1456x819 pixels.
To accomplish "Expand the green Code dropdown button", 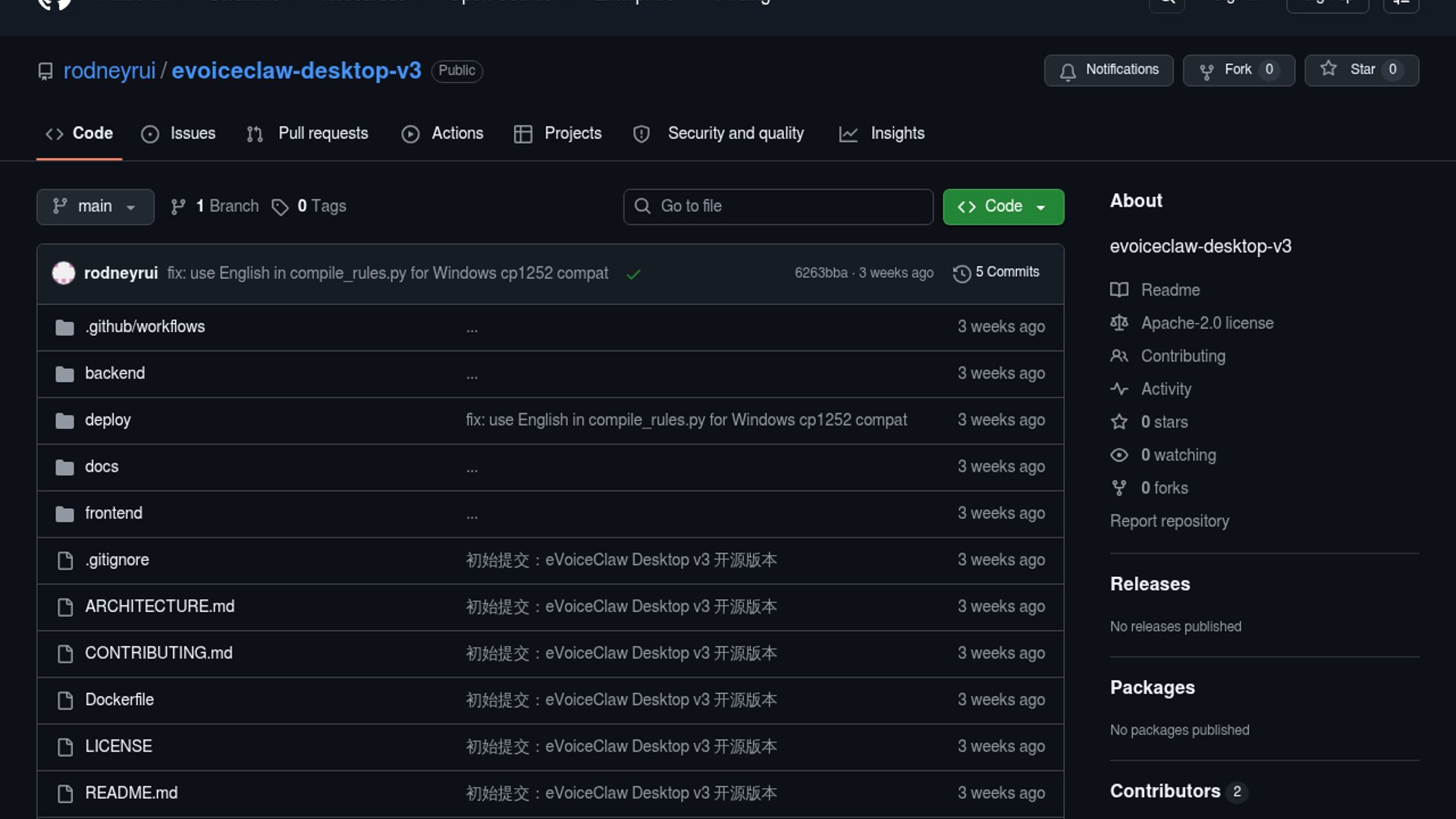I will (1003, 206).
